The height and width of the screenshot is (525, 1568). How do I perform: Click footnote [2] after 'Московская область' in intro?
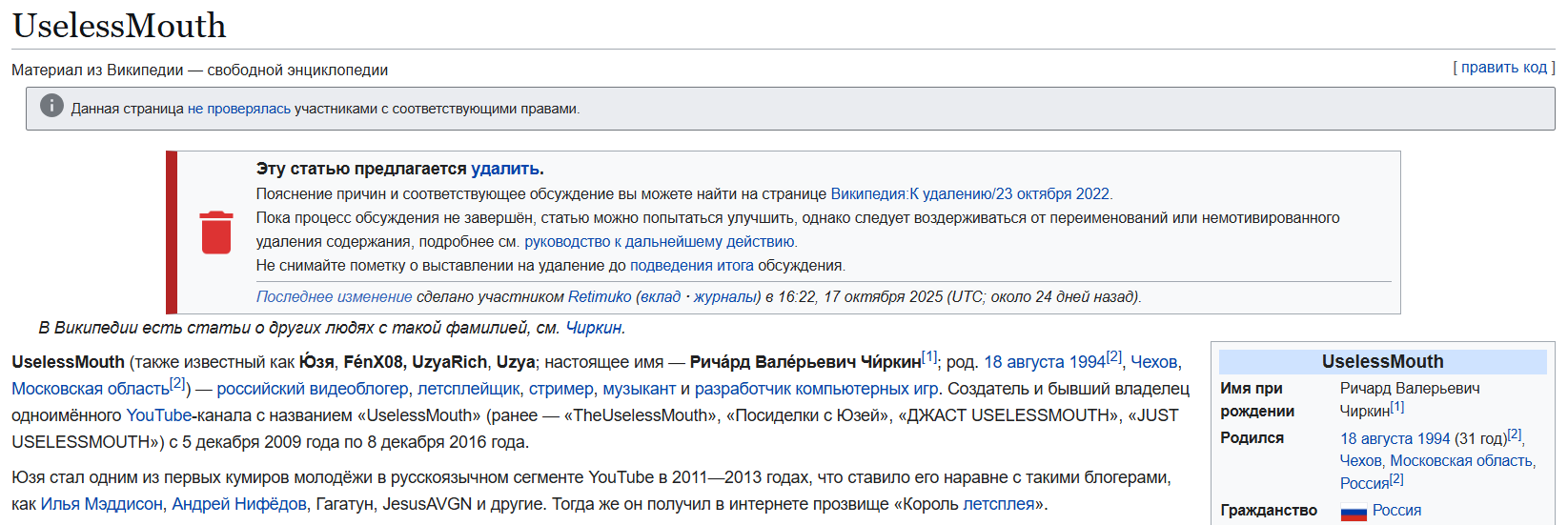177,383
